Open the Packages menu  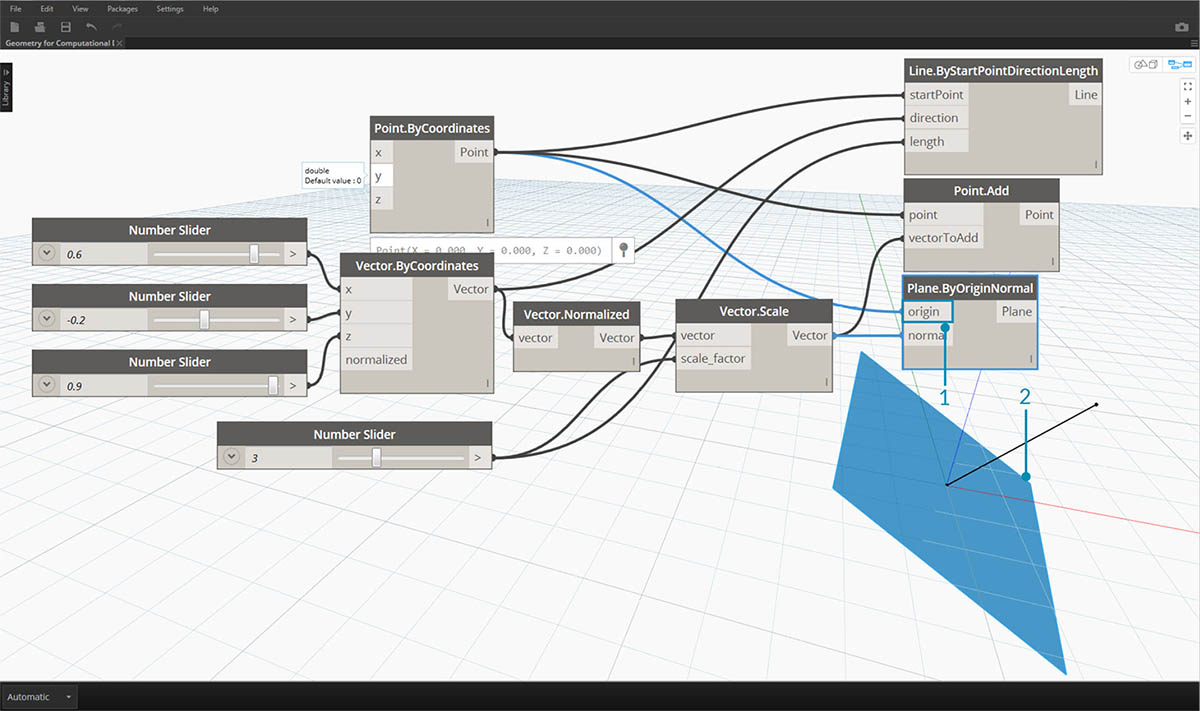[x=122, y=8]
